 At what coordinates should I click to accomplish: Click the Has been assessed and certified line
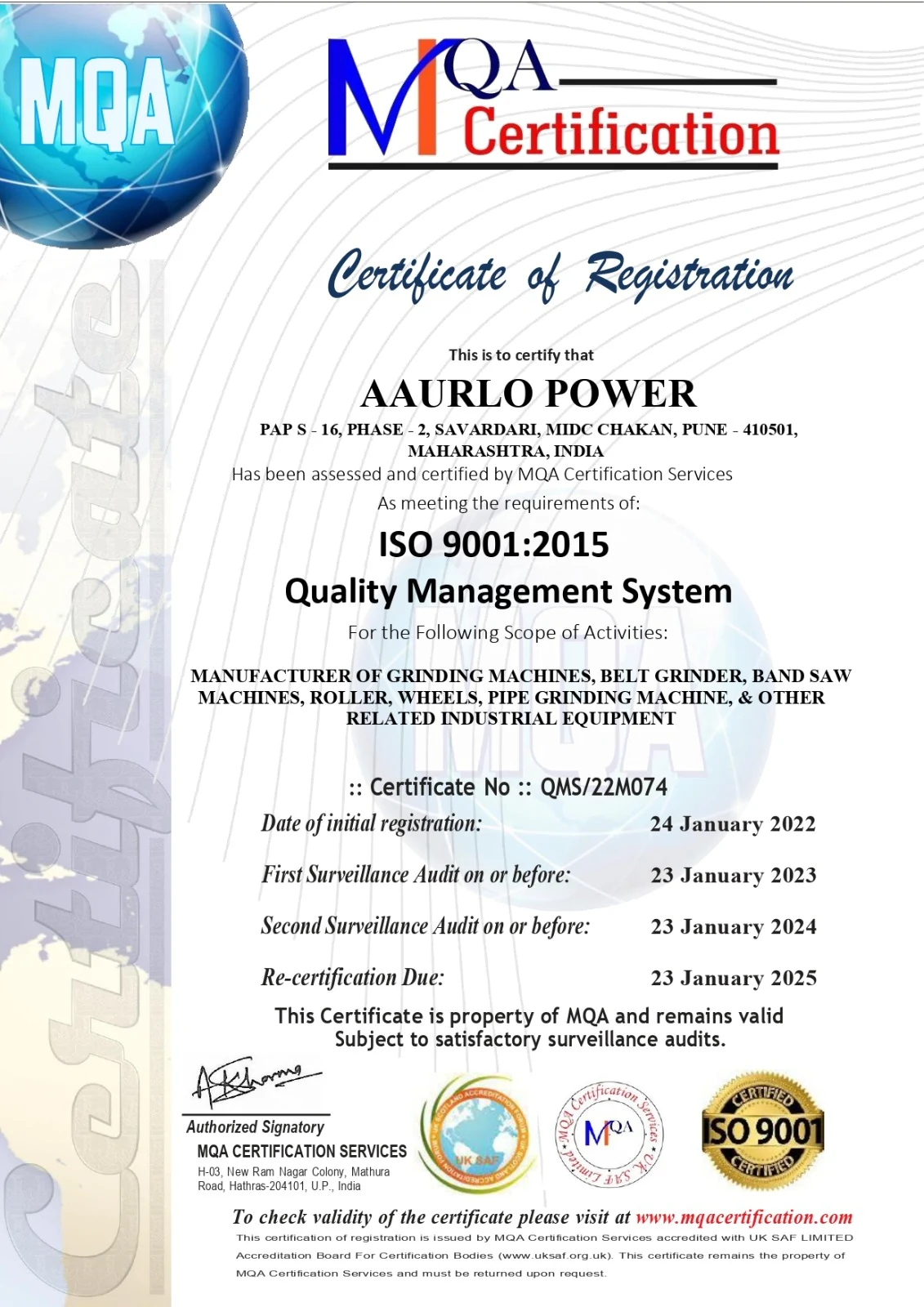pyautogui.click(x=482, y=474)
